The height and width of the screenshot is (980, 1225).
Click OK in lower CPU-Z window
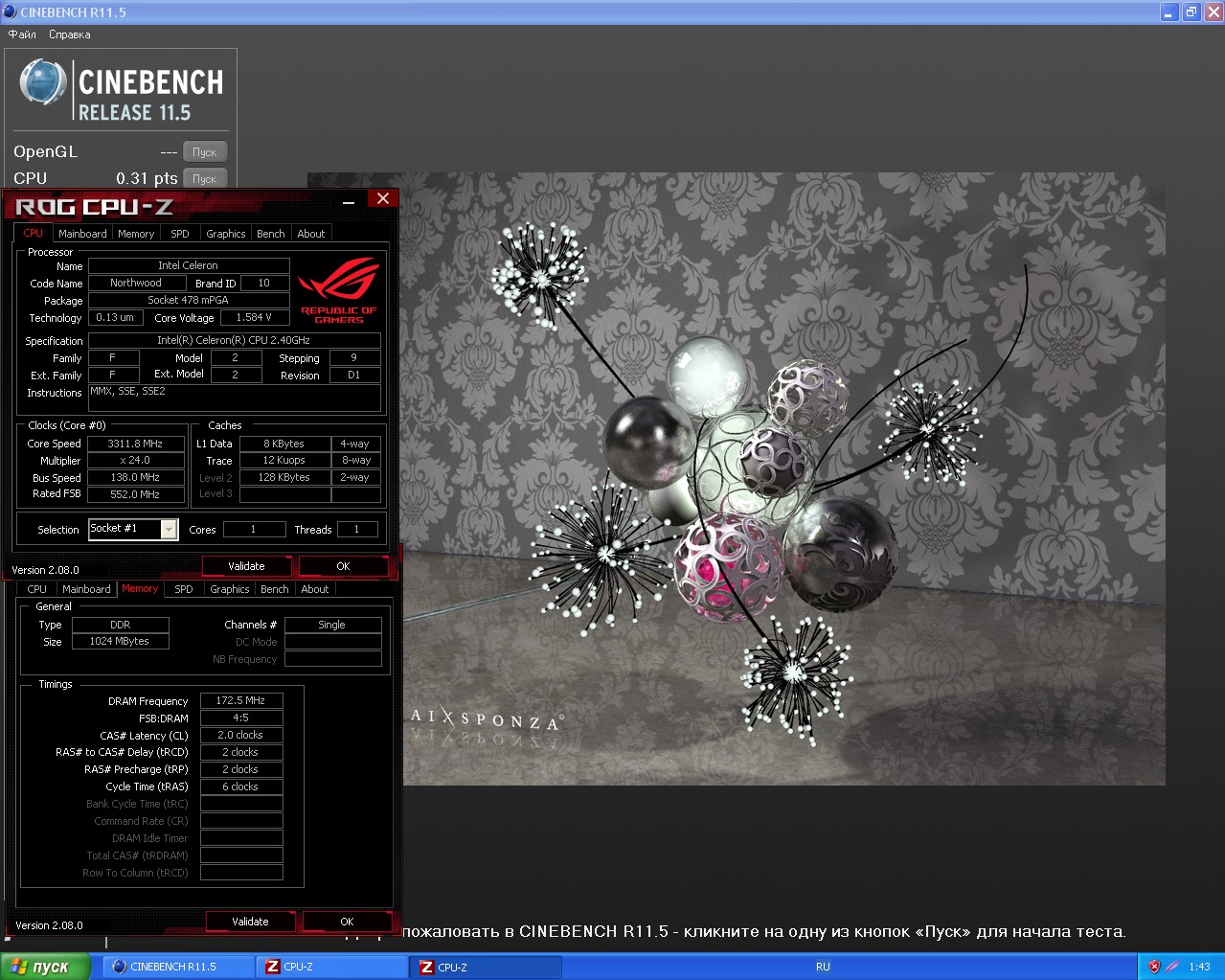point(348,922)
